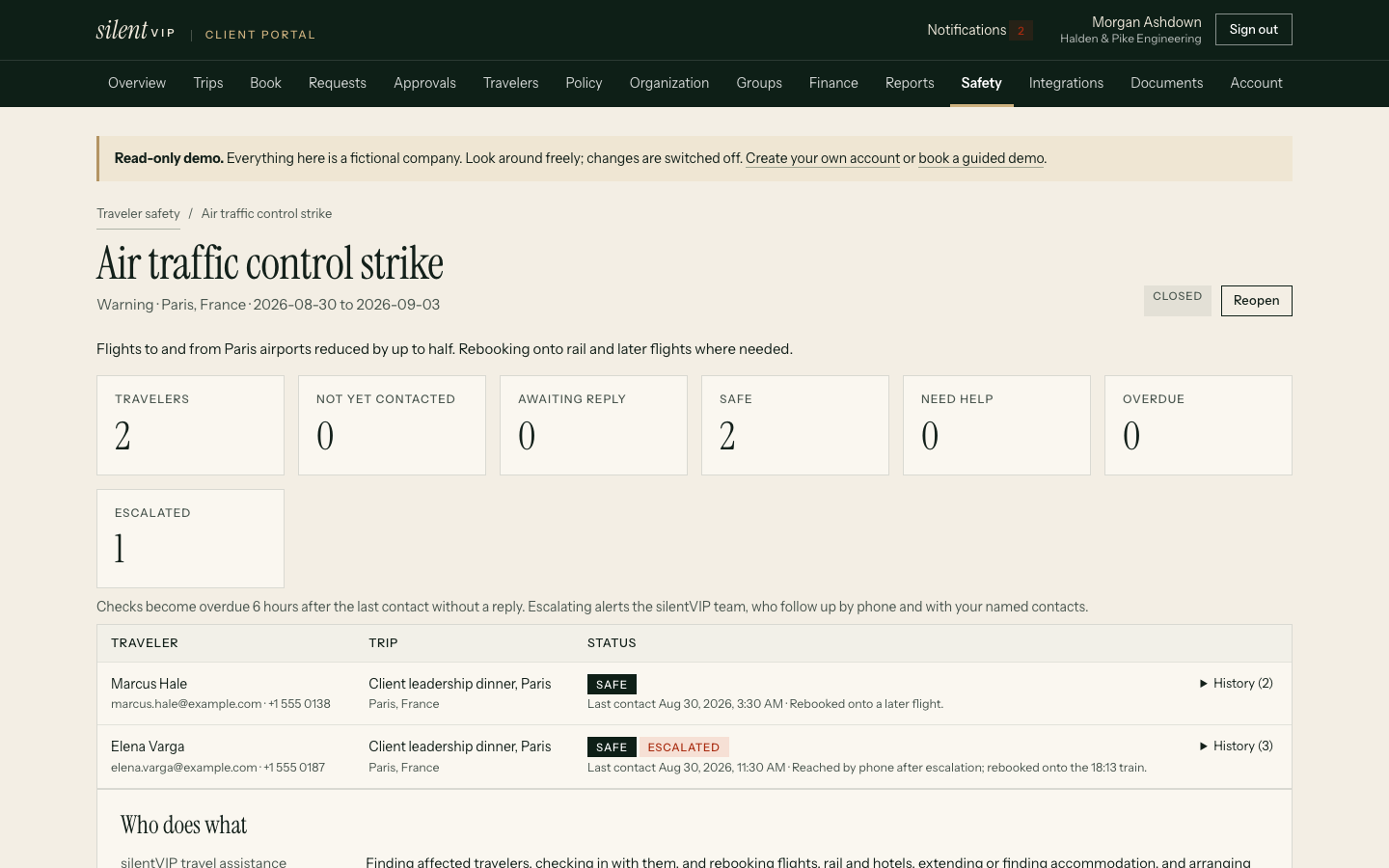Go to the Documents tab
The height and width of the screenshot is (868, 1389).
pyautogui.click(x=1167, y=83)
